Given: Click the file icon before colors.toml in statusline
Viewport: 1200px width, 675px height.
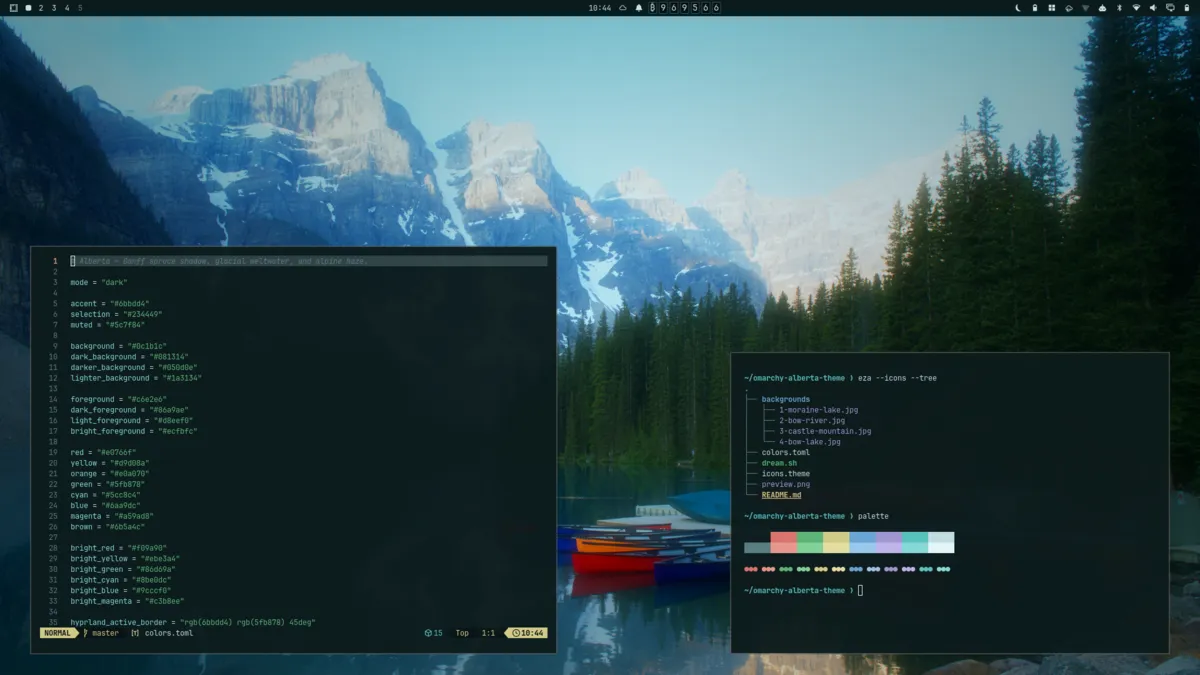Looking at the screenshot, I should pyautogui.click(x=135, y=633).
